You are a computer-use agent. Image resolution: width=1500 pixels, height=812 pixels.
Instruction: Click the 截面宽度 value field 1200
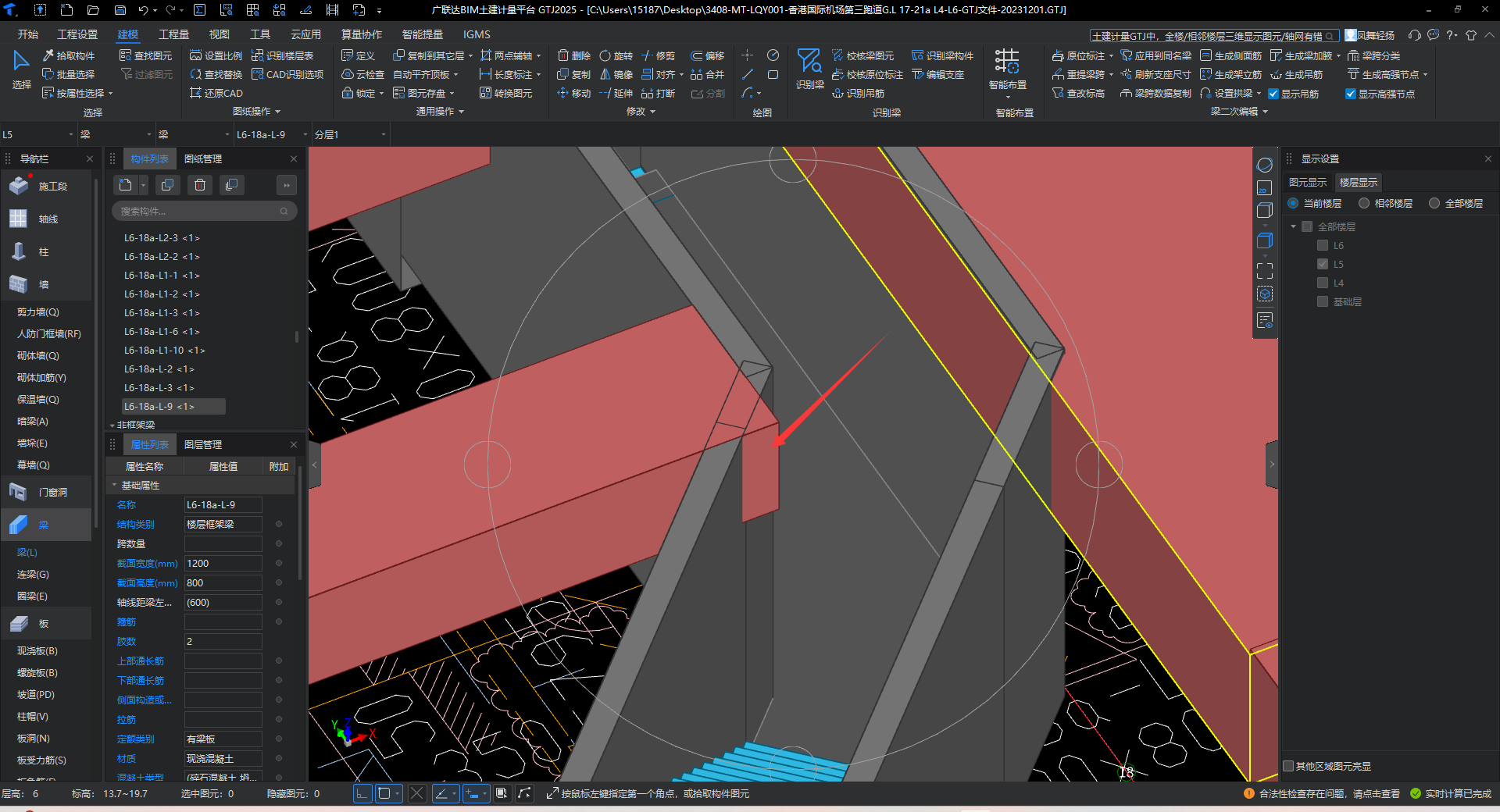223,563
